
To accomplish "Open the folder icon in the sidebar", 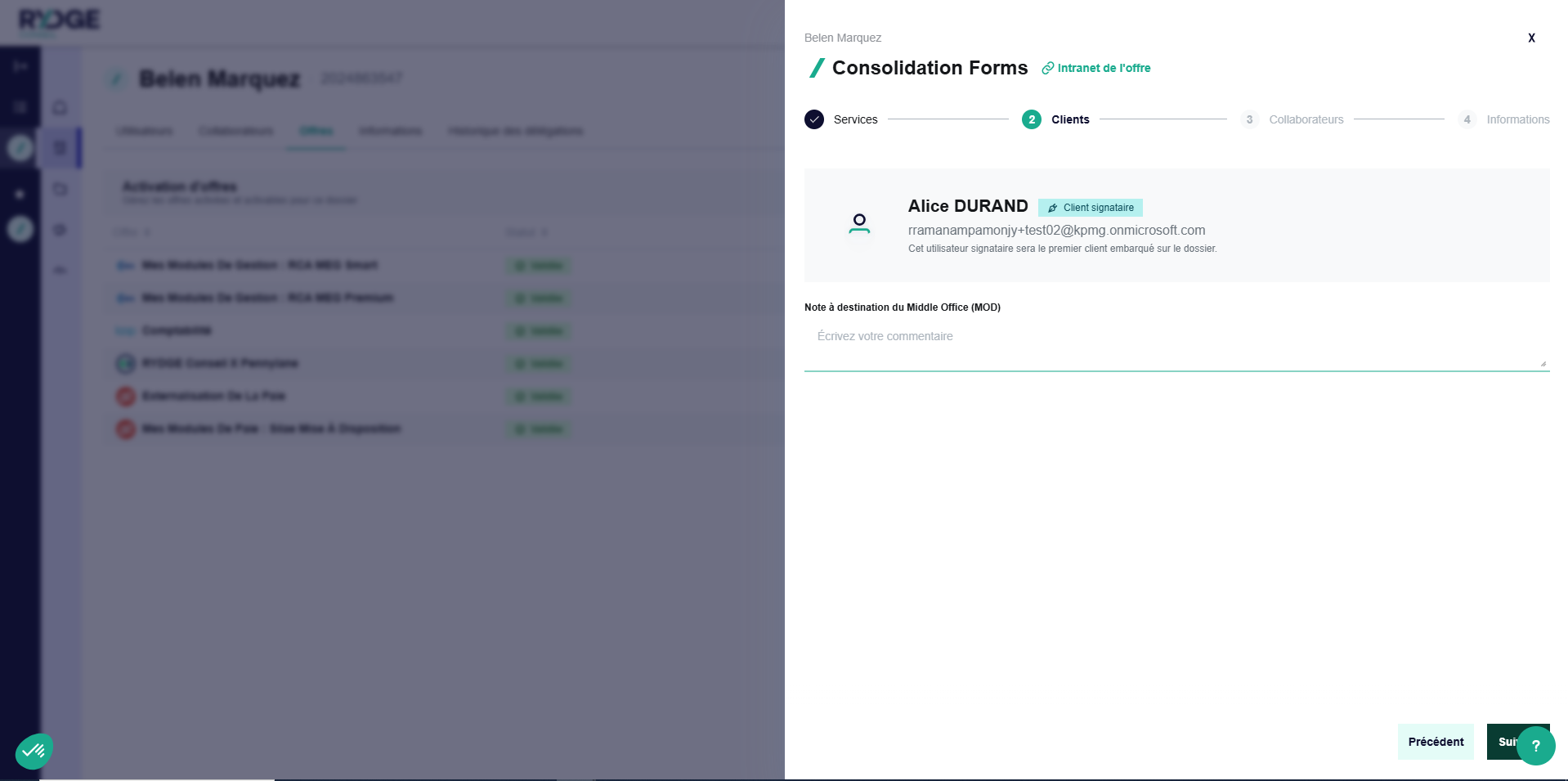I will [60, 190].
